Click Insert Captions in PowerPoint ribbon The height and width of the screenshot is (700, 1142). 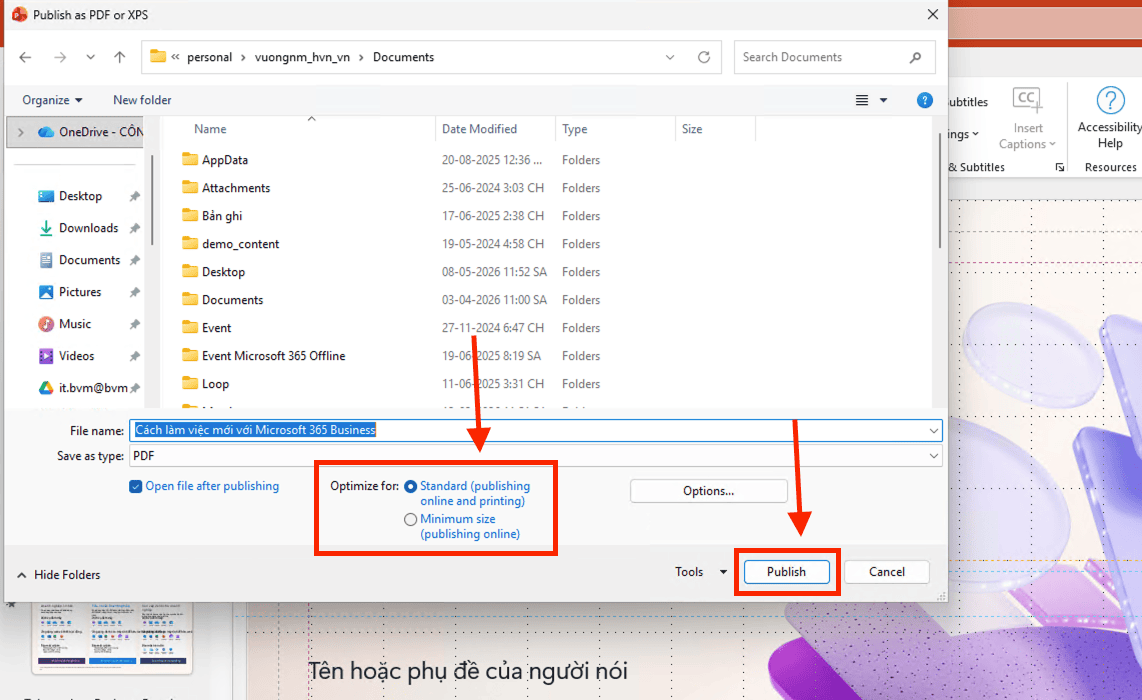pyautogui.click(x=1027, y=119)
